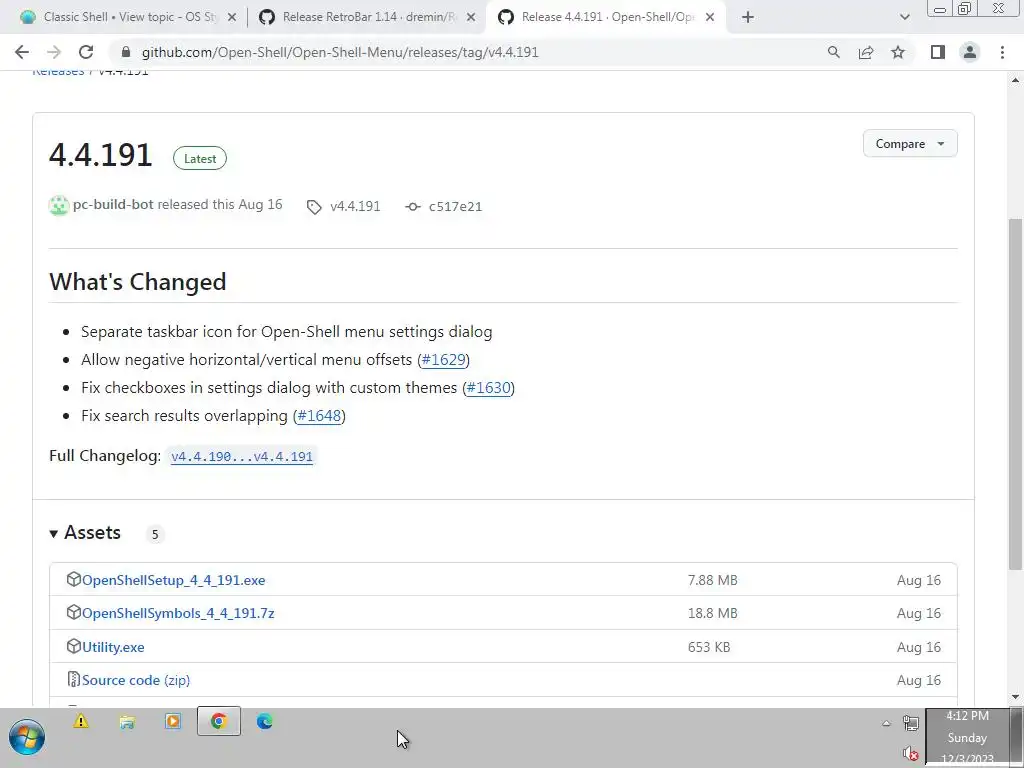Open pull request #1629
1024x768 pixels.
443,360
